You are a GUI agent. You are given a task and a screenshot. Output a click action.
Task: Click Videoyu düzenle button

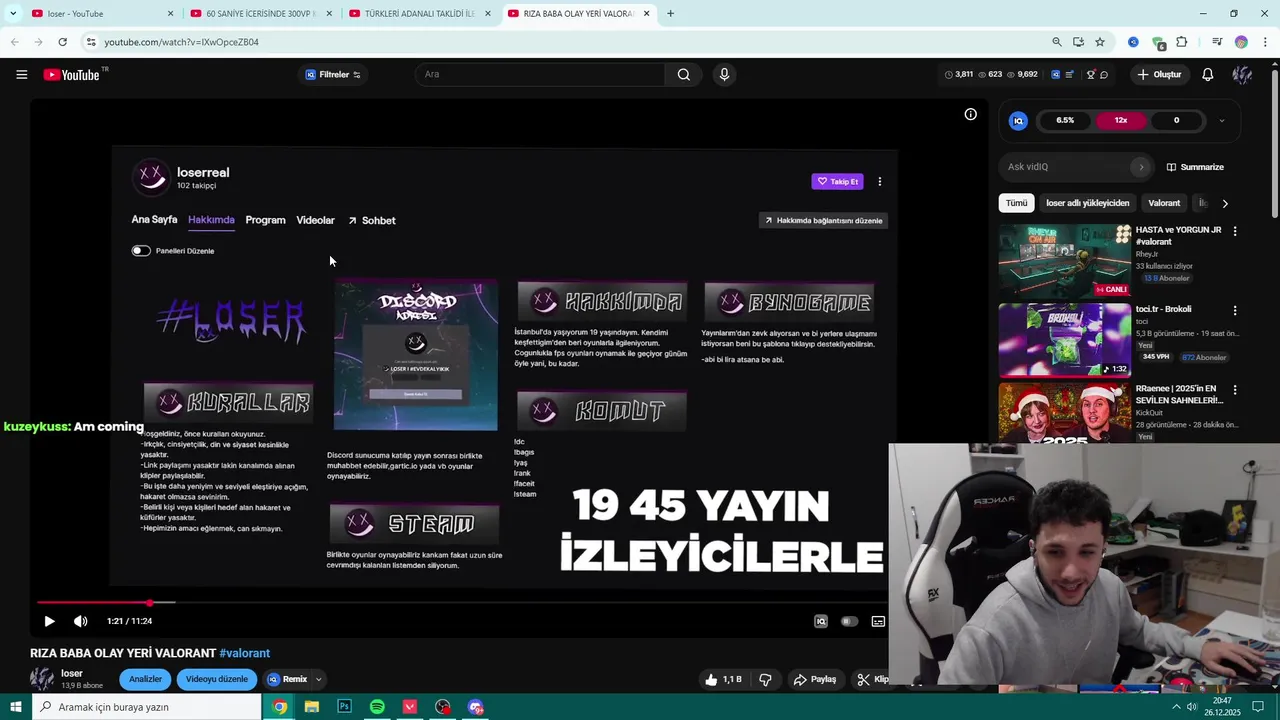[x=217, y=680]
